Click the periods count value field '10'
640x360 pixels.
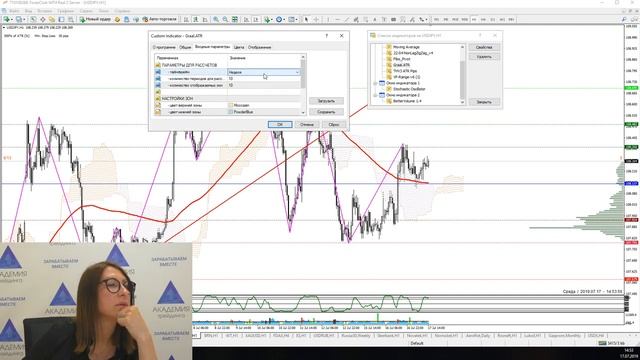click(264, 78)
